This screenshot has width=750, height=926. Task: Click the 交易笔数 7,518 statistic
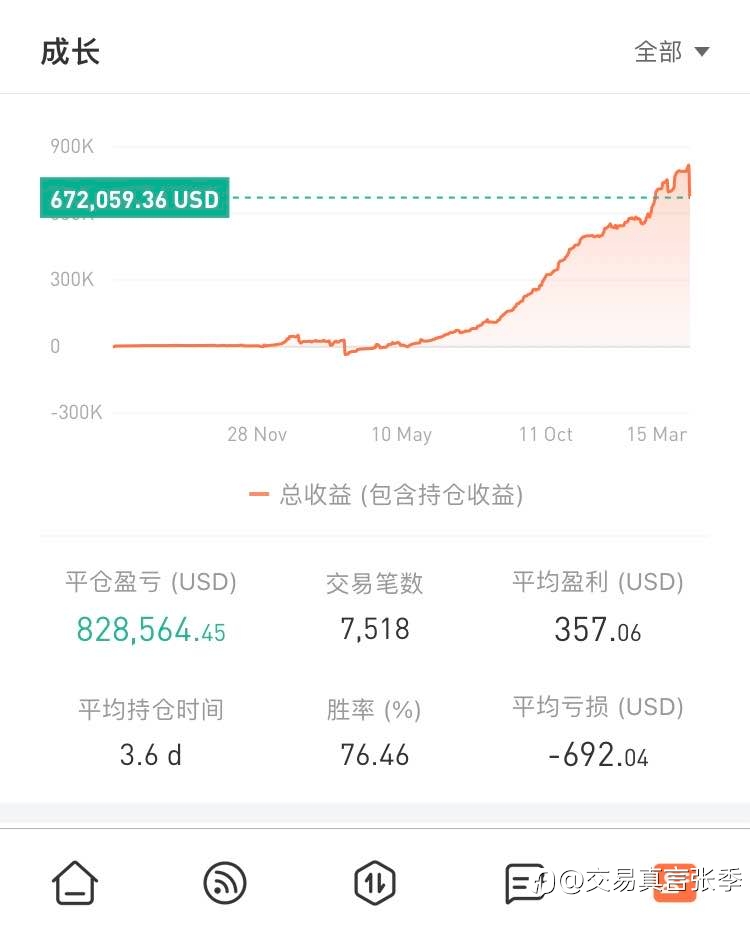click(x=375, y=629)
